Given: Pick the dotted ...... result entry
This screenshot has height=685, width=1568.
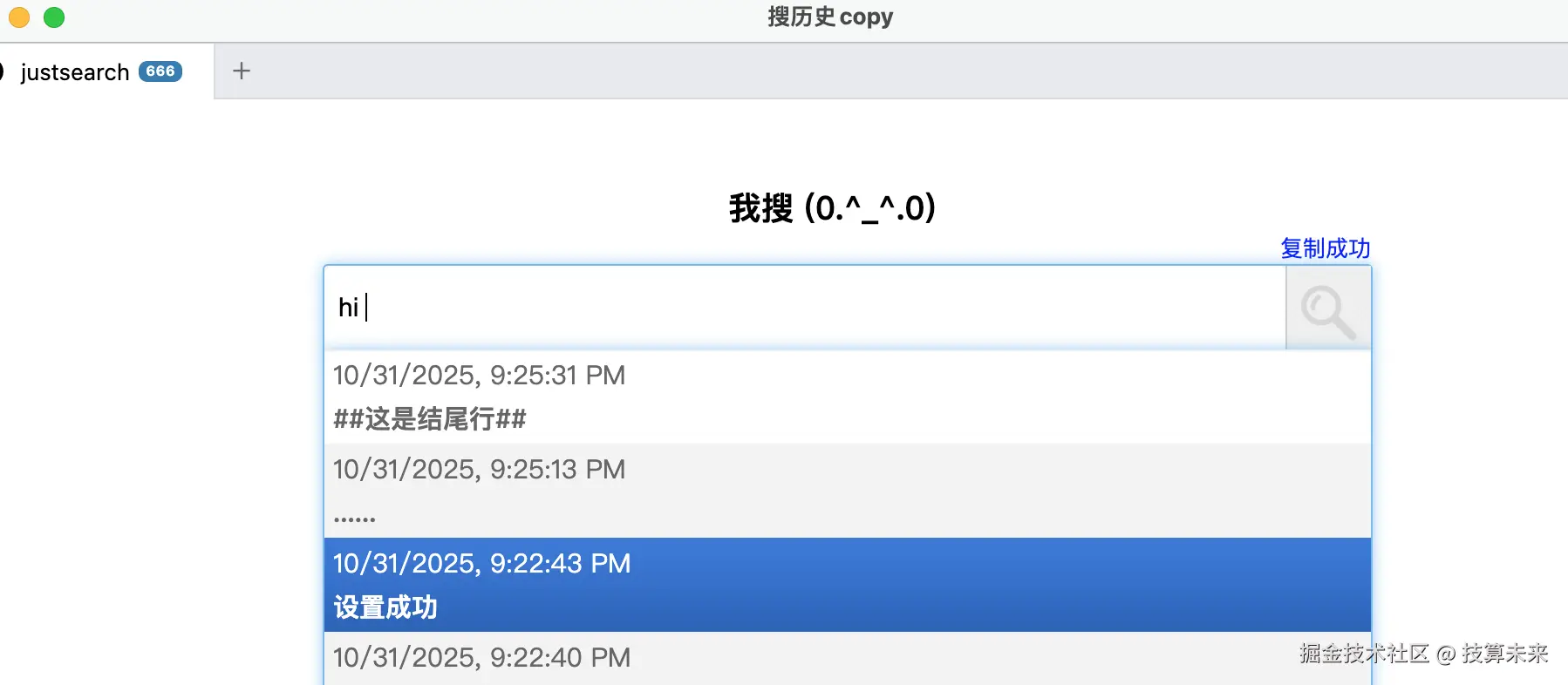Looking at the screenshot, I should tap(355, 518).
